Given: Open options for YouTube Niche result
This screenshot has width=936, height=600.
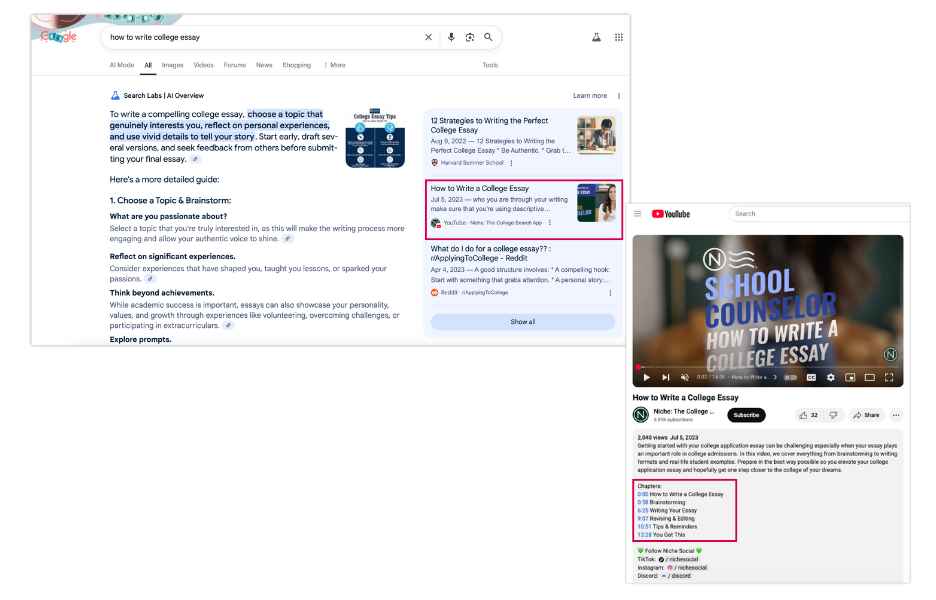Looking at the screenshot, I should pyautogui.click(x=550, y=223).
